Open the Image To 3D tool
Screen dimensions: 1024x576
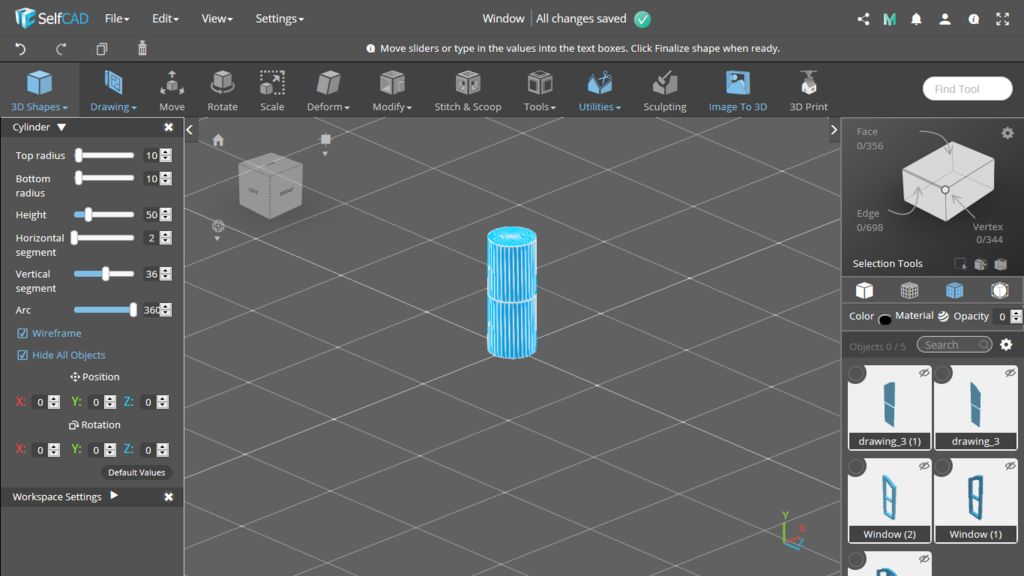pyautogui.click(x=737, y=90)
